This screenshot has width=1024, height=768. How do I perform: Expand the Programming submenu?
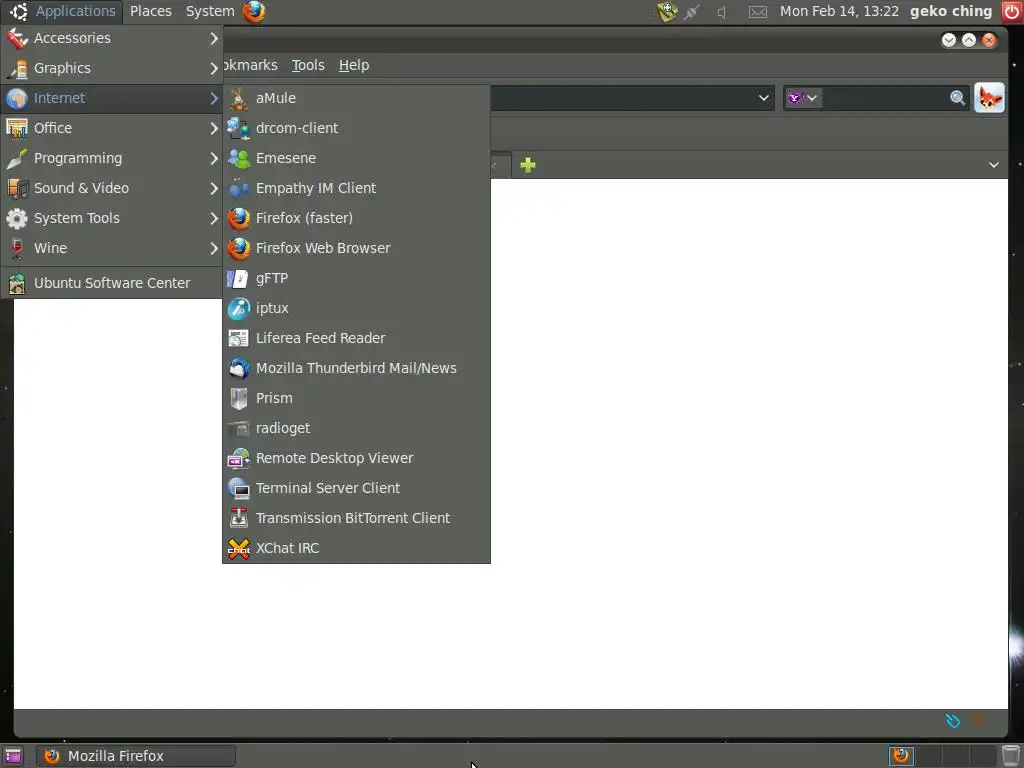(x=112, y=159)
